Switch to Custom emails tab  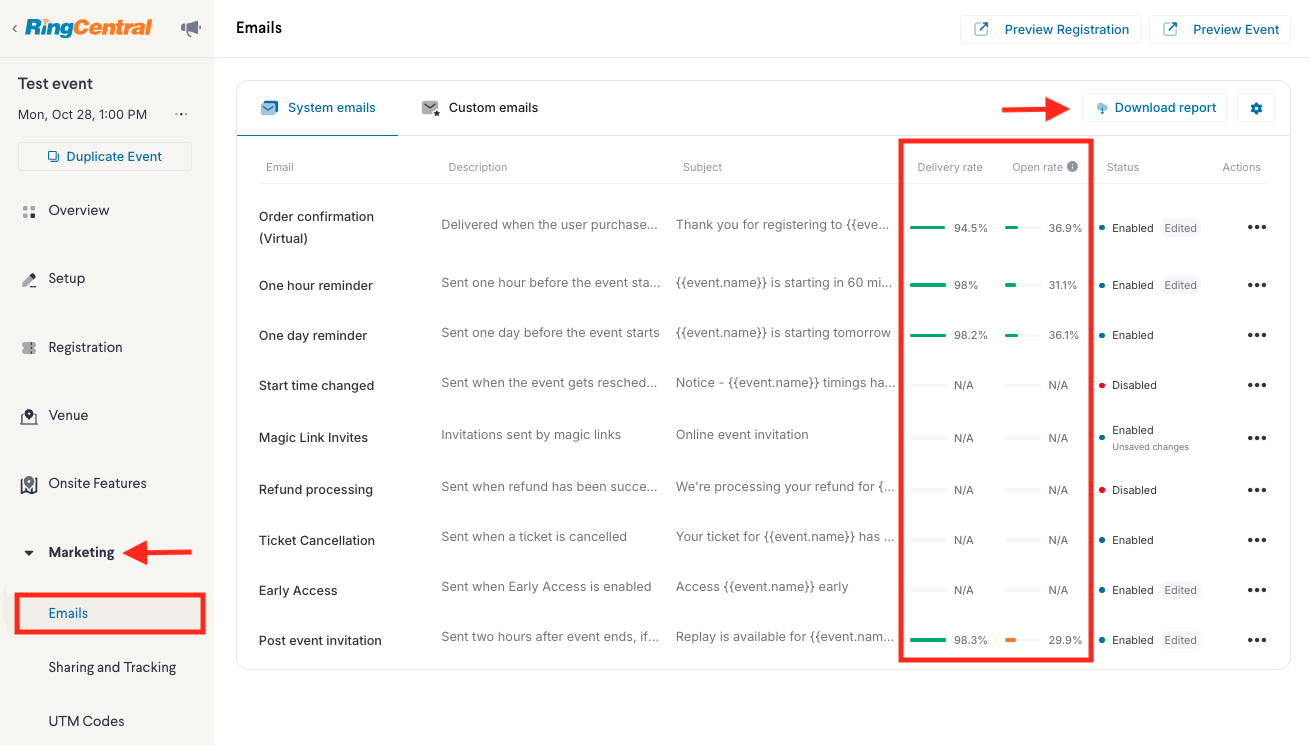click(480, 108)
